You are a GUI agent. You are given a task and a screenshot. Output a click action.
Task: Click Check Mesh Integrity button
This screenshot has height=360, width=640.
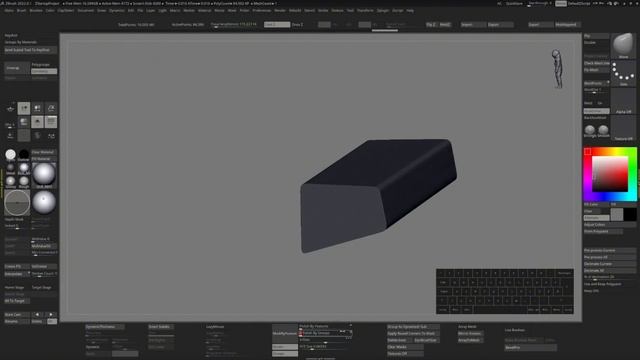click(x=596, y=63)
